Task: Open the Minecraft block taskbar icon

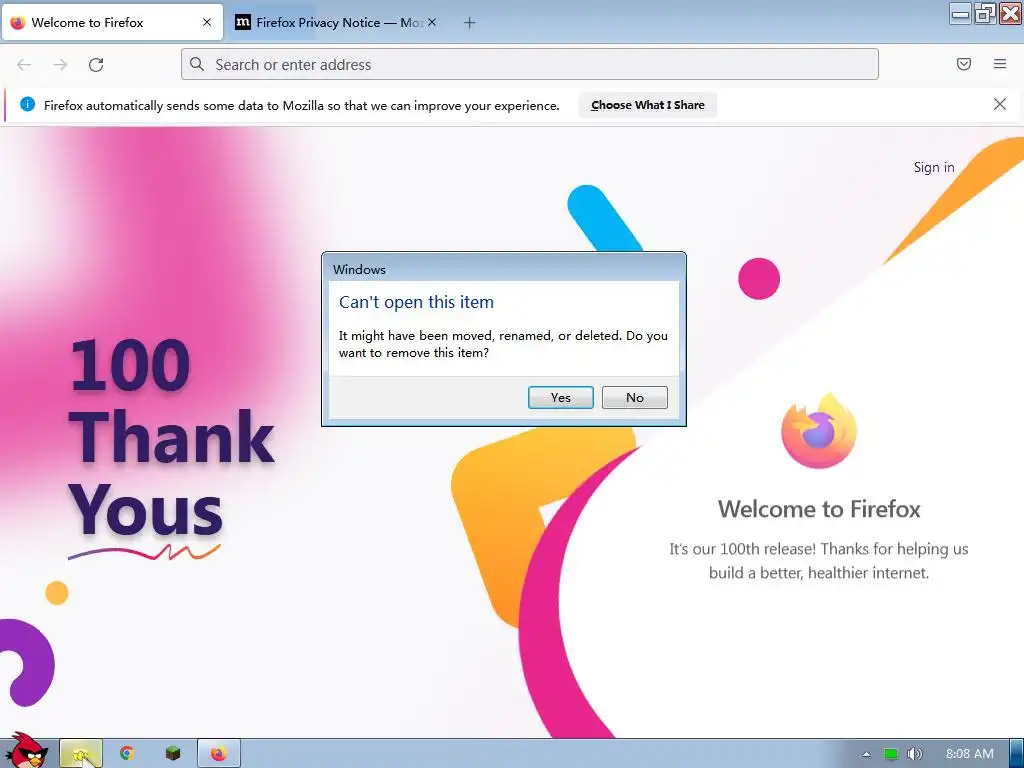Action: click(x=172, y=754)
